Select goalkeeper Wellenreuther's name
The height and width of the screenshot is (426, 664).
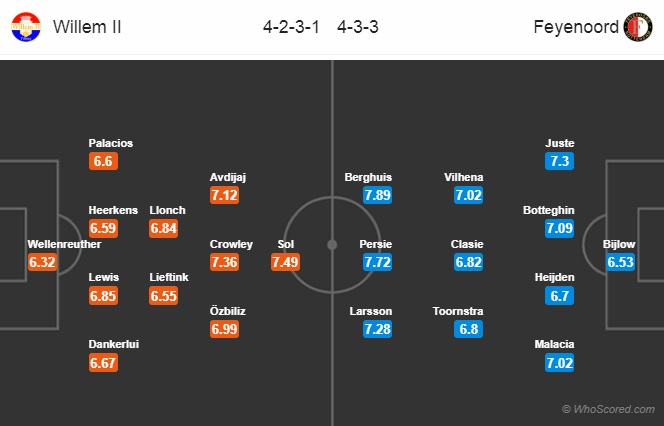tap(66, 244)
